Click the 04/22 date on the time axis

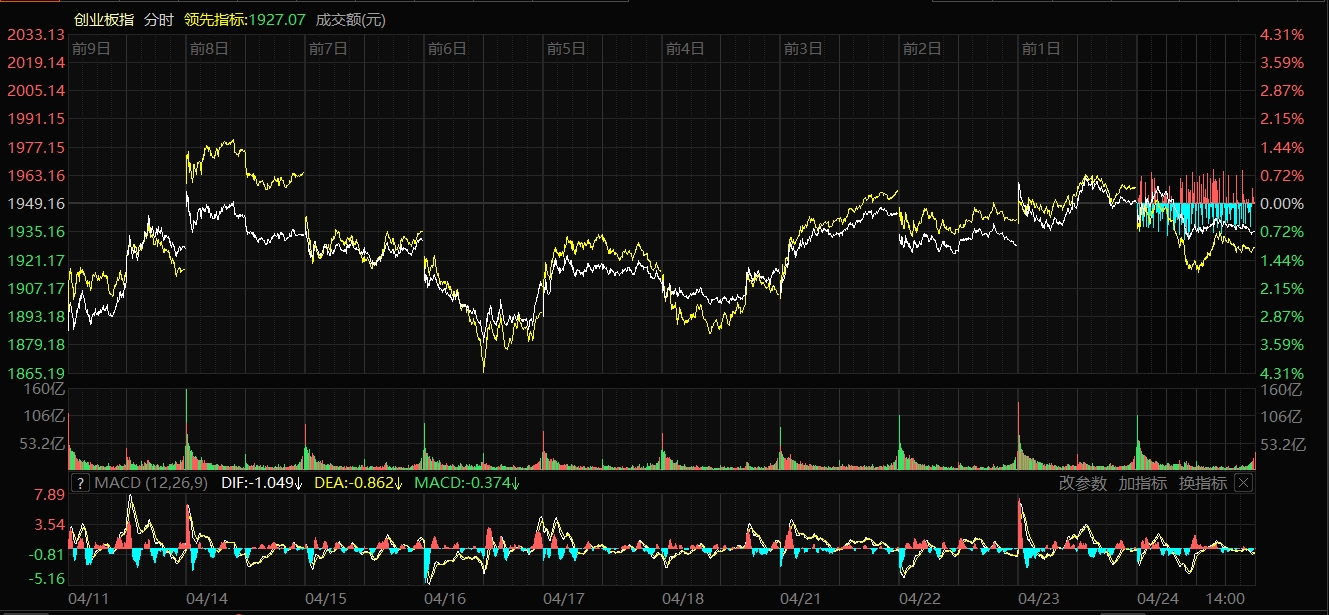click(921, 599)
